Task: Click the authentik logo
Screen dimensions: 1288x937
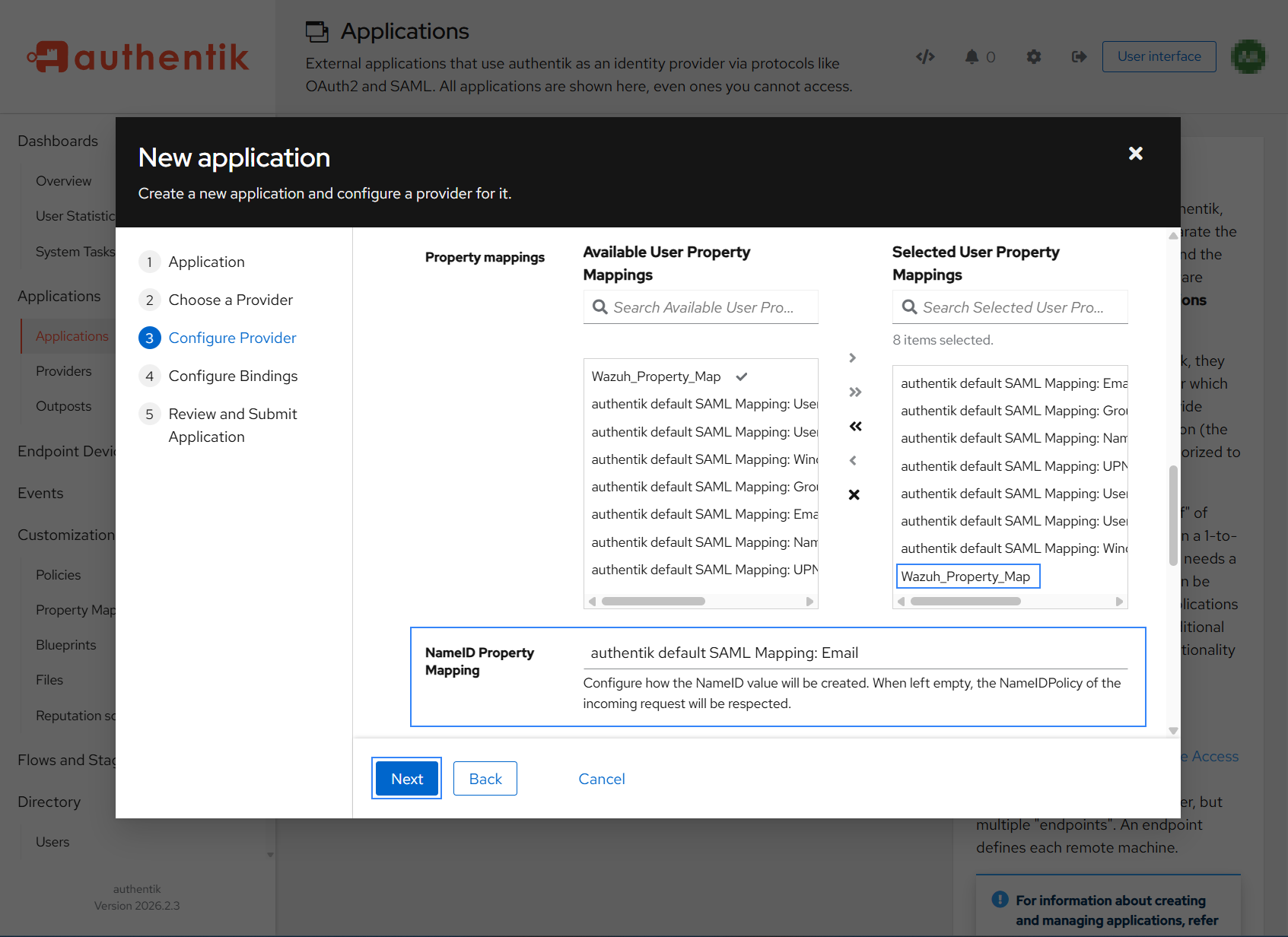Action: click(x=138, y=57)
